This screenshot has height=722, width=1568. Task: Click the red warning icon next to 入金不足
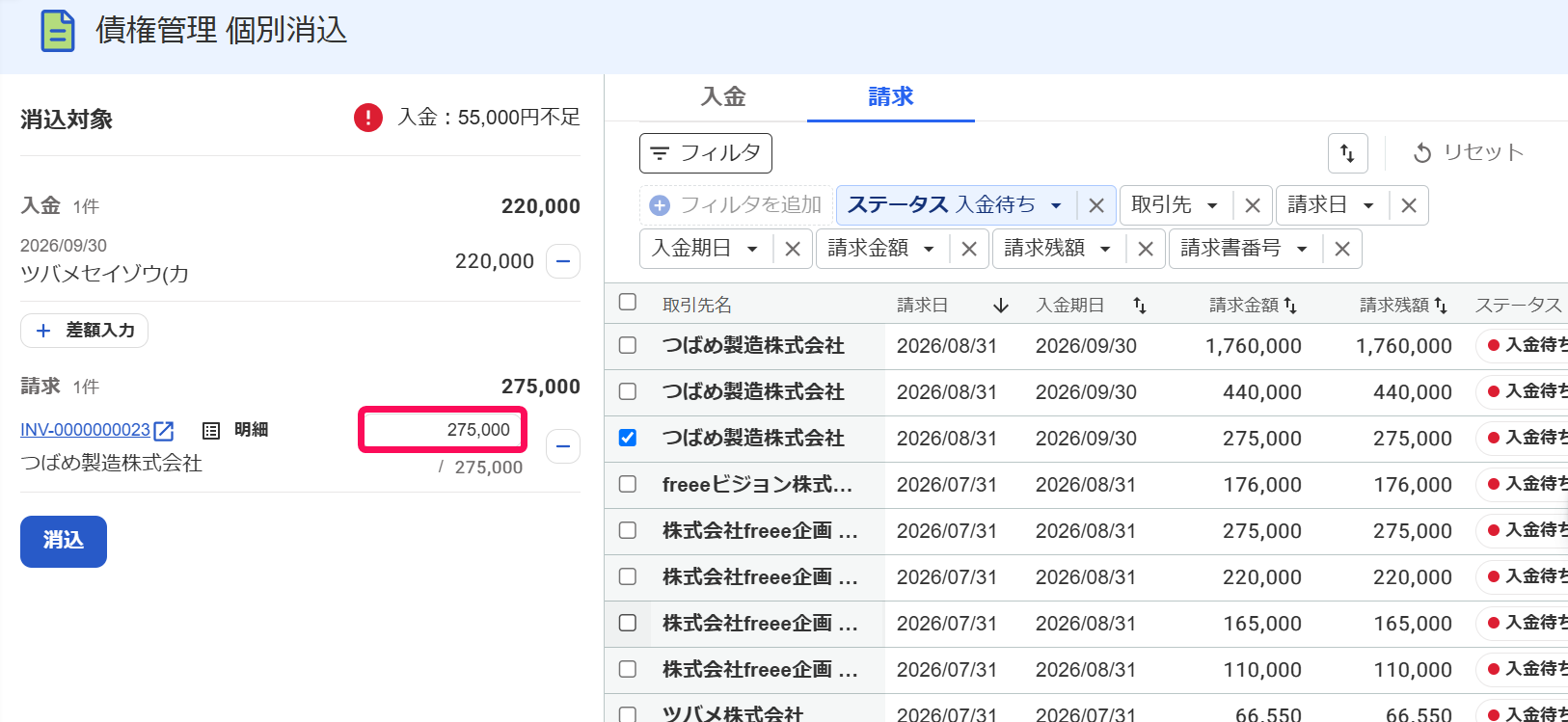(368, 118)
